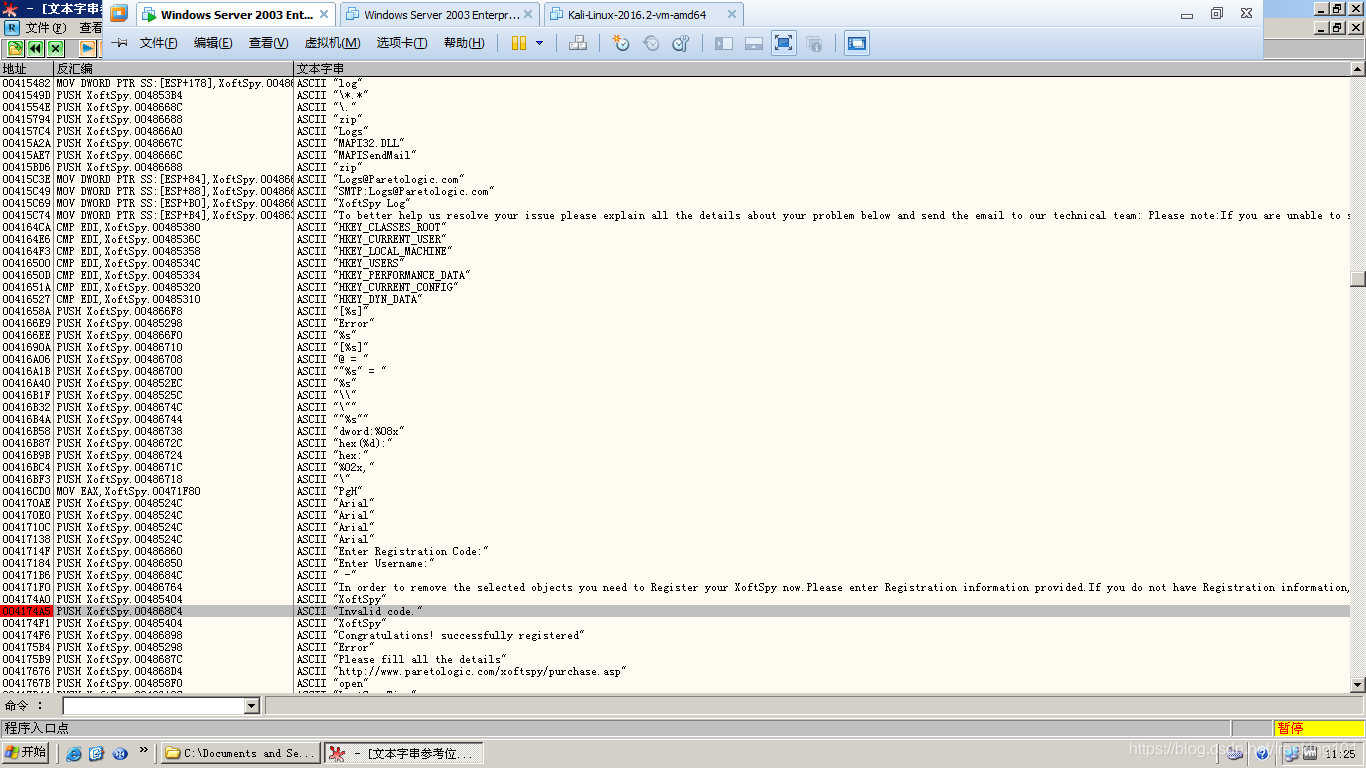This screenshot has height=768, width=1366.
Task: Click the vertical scrollbar up arrow
Action: pyautogui.click(x=1358, y=69)
